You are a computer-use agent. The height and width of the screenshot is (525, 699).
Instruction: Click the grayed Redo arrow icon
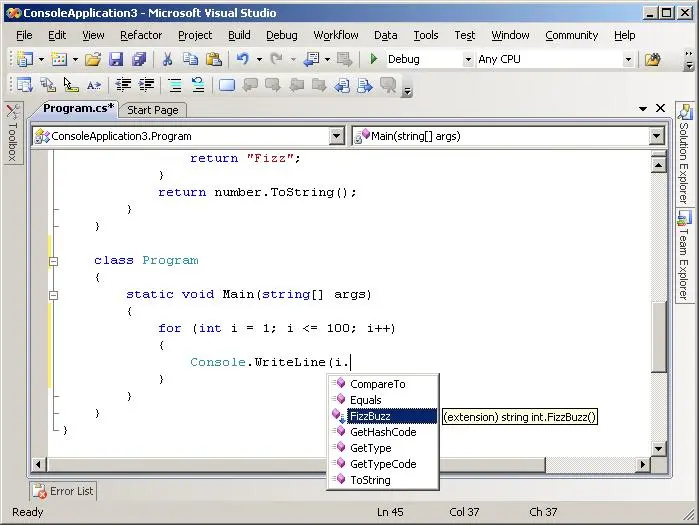pyautogui.click(x=276, y=59)
